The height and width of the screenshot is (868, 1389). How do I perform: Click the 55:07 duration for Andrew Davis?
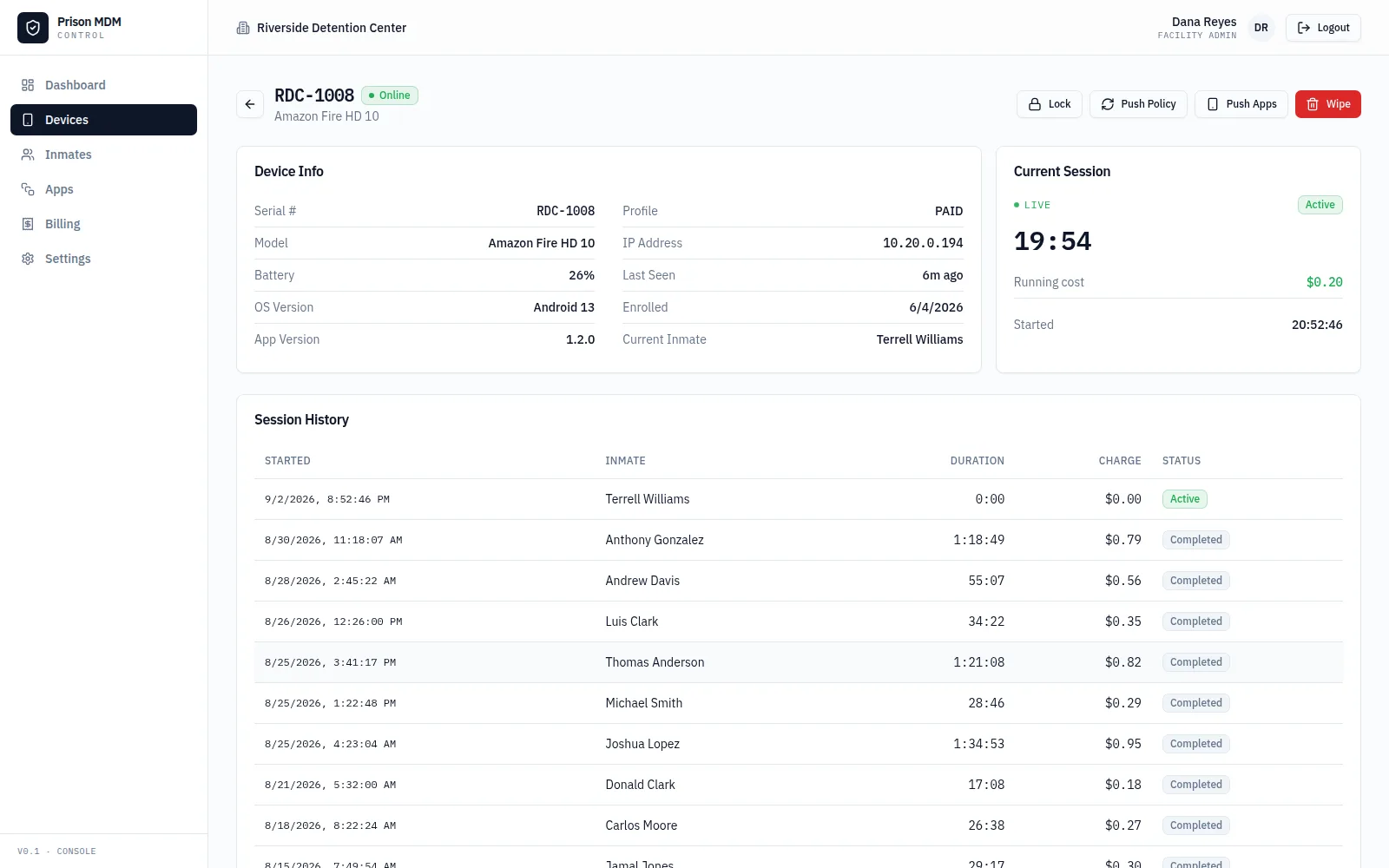tap(986, 581)
